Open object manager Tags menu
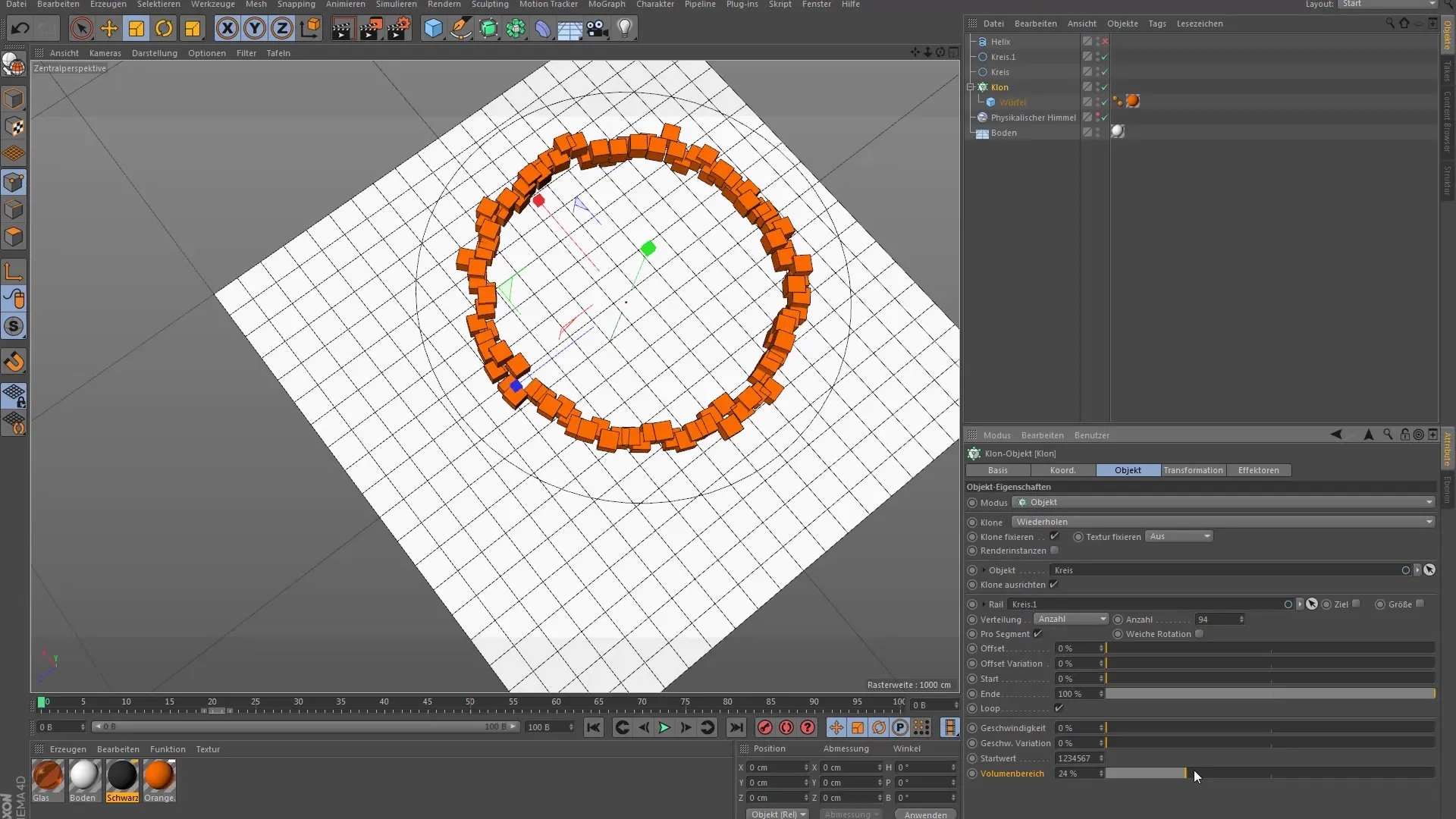 tap(1157, 24)
